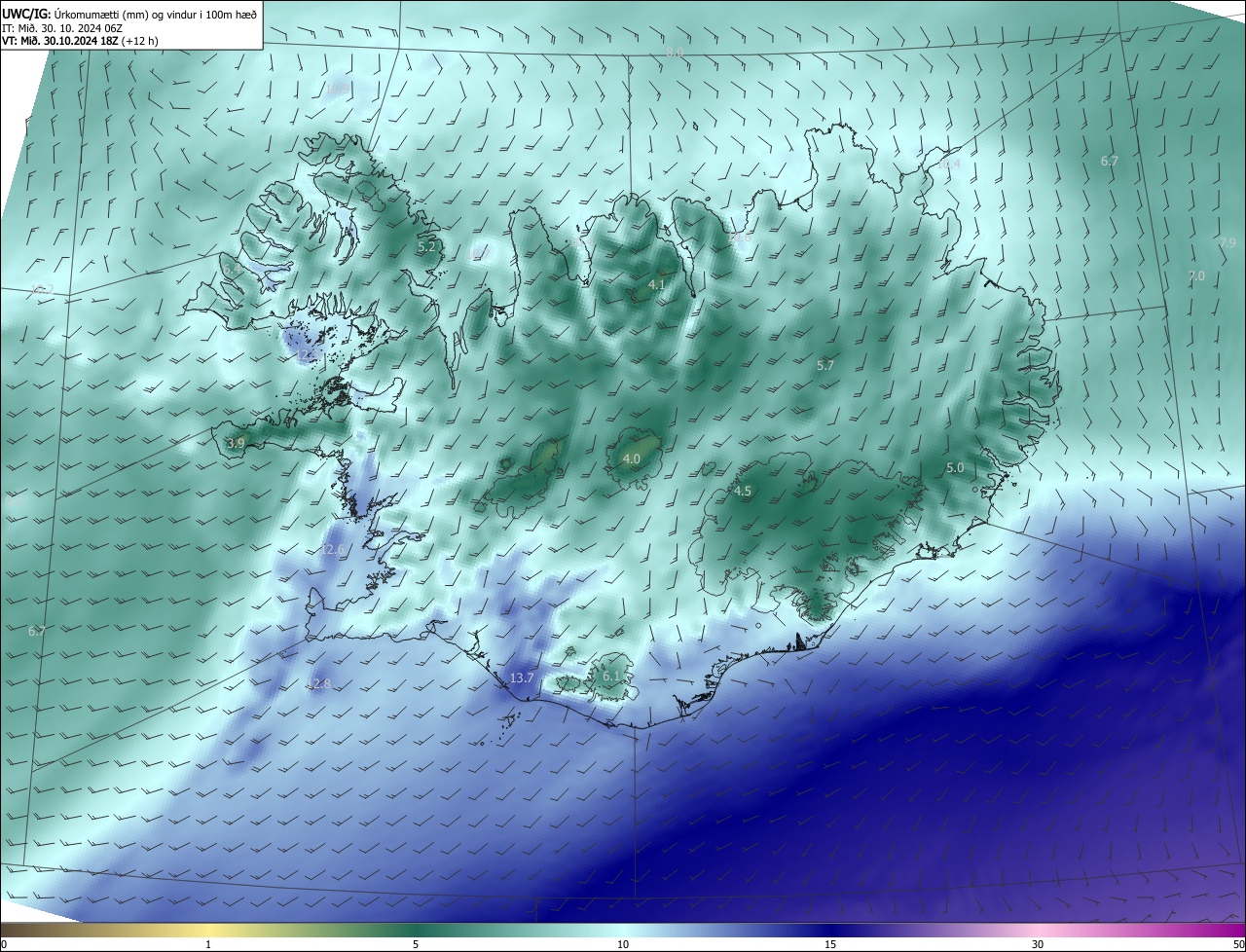Select the 5.7 value in northeast Iceland
The image size is (1246, 952).
coord(825,365)
